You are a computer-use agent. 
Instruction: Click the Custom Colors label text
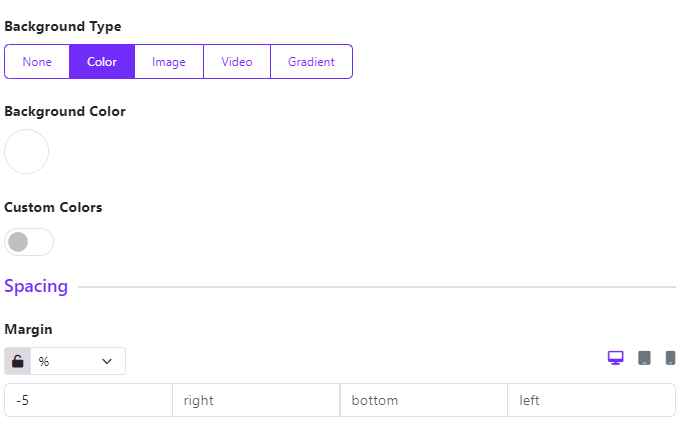(x=53, y=207)
